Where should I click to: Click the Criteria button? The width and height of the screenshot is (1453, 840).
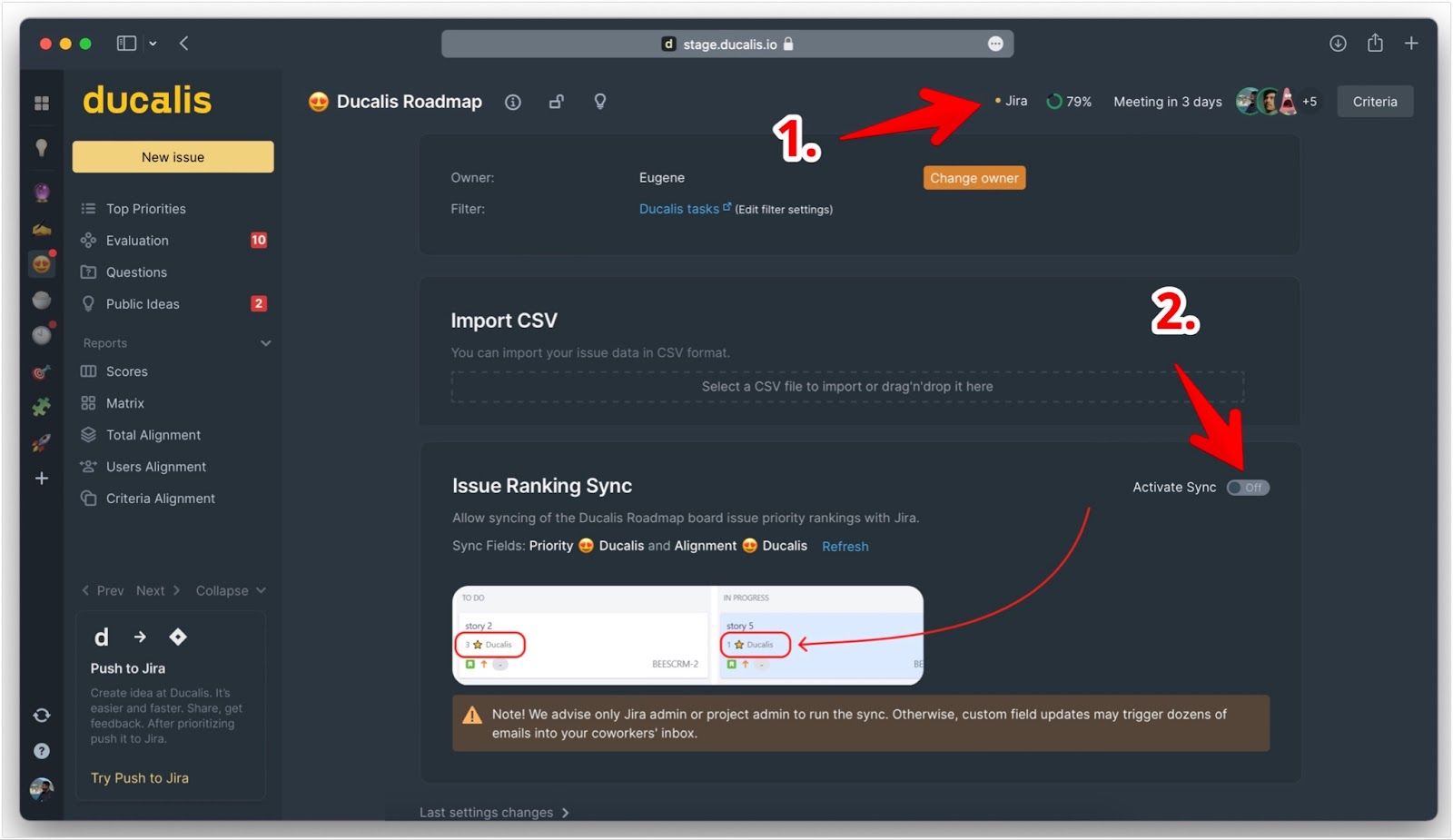(x=1375, y=102)
